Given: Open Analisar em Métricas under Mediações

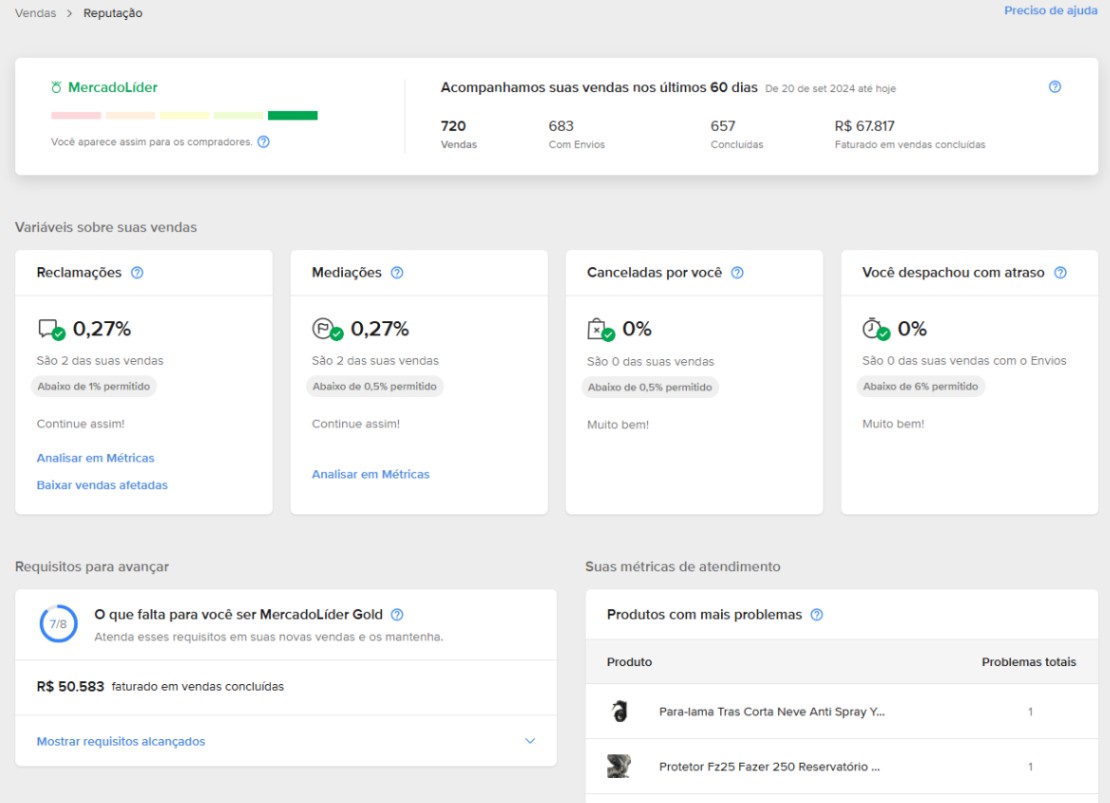Looking at the screenshot, I should pos(370,474).
